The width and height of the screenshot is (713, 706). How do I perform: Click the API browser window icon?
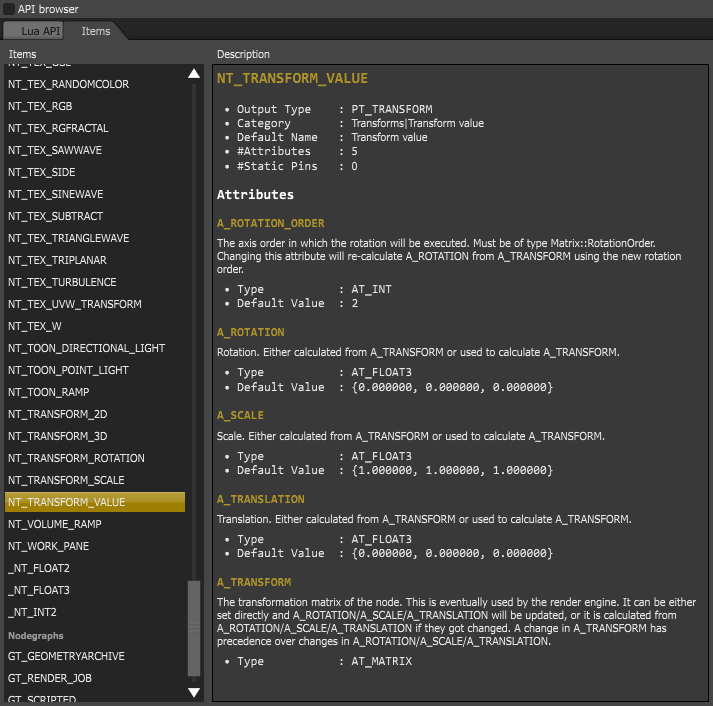point(9,9)
